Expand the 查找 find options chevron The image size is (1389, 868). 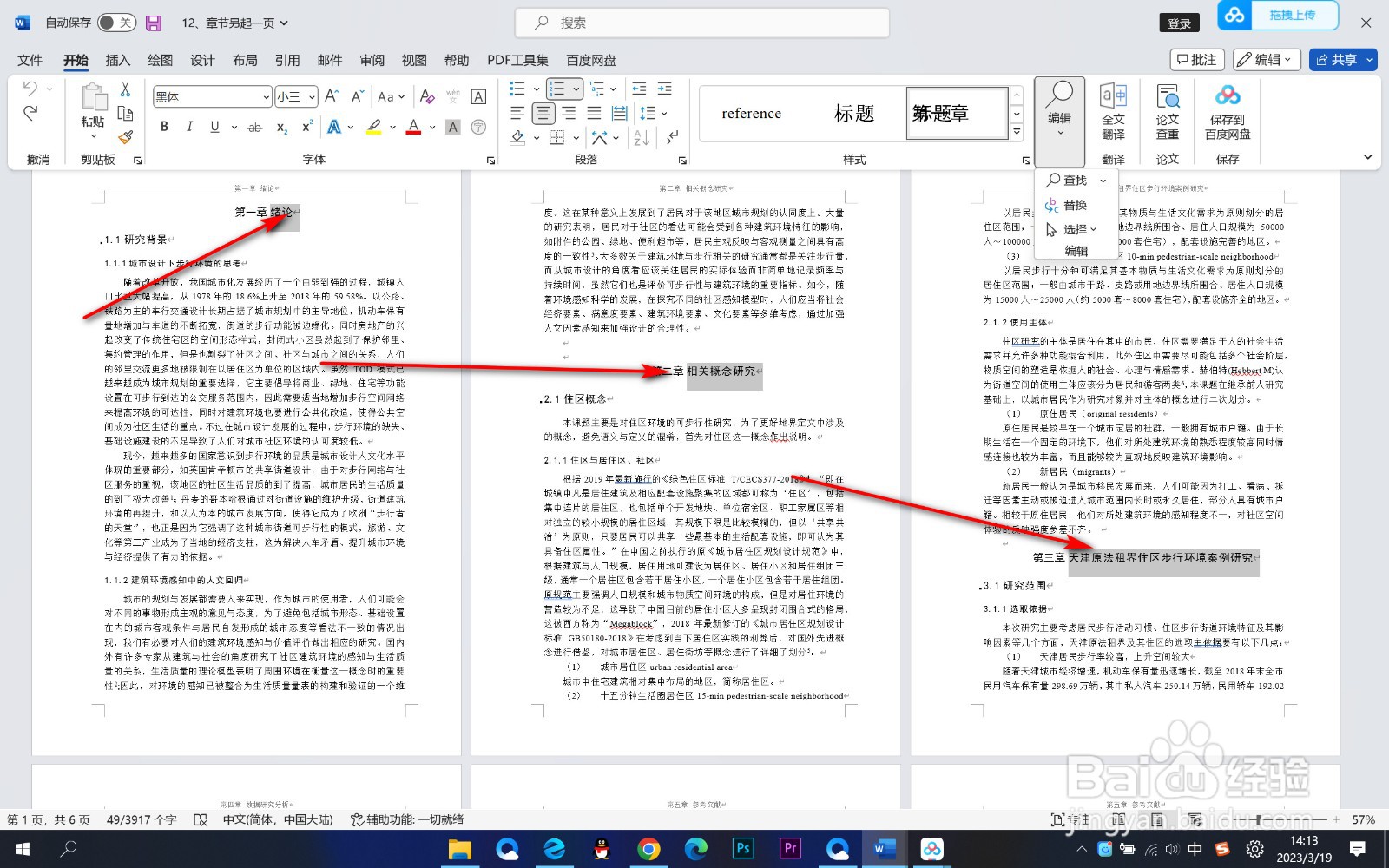[1103, 181]
